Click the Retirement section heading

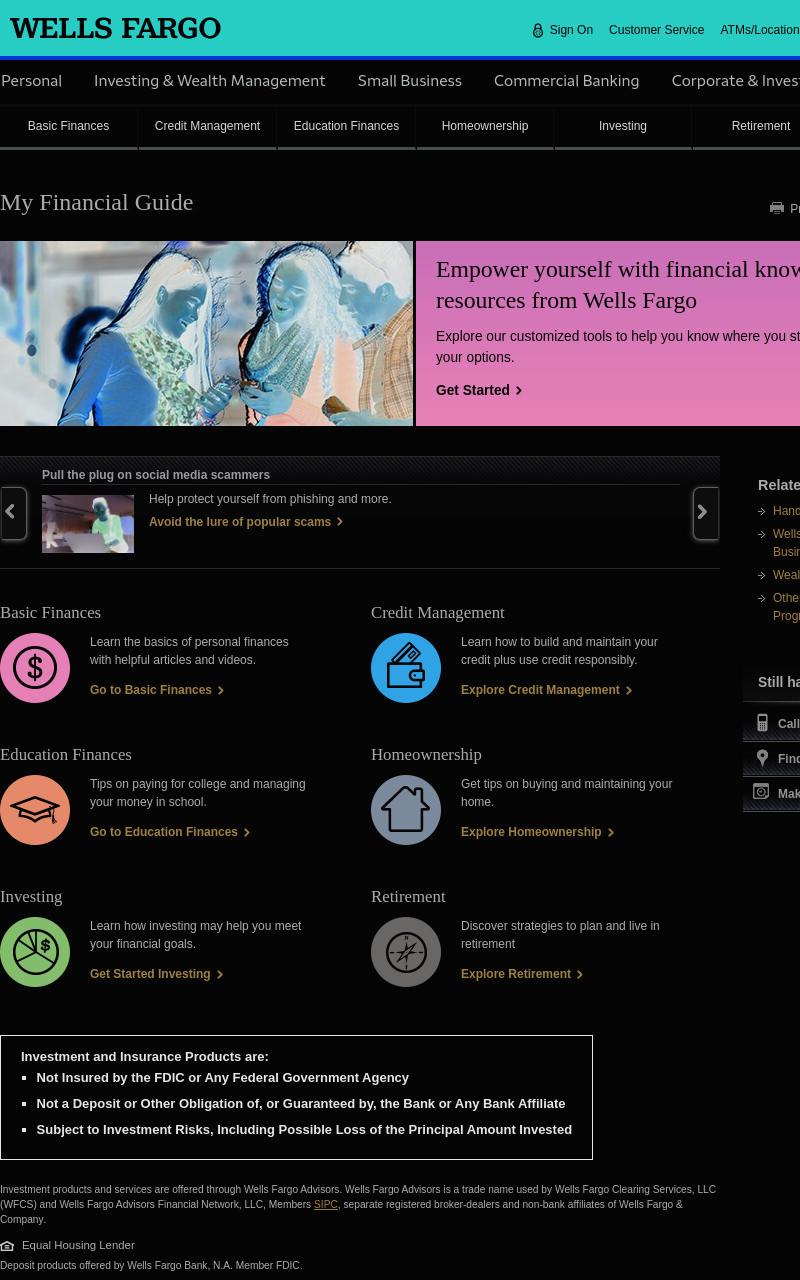click(x=408, y=896)
